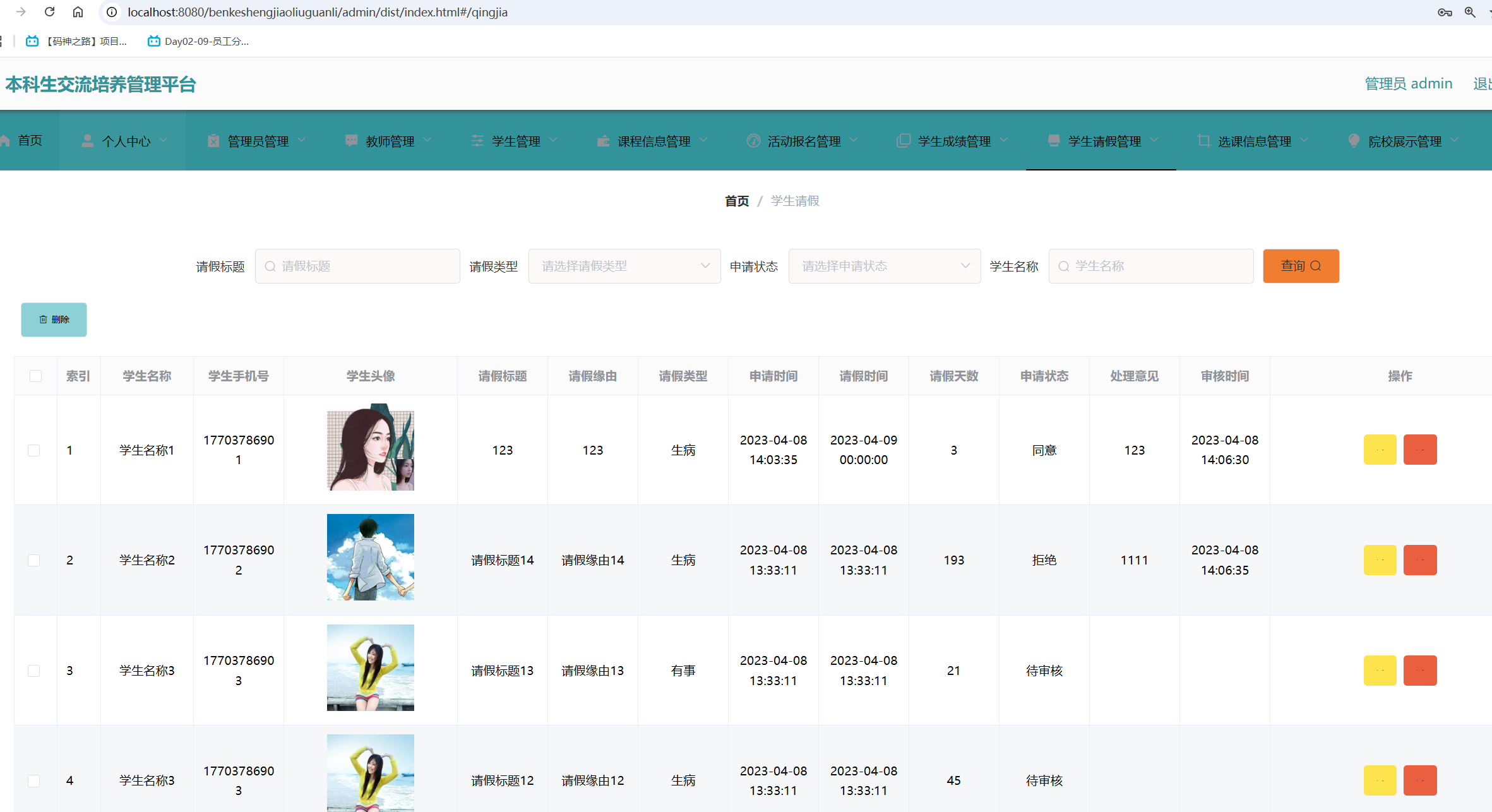Click the chat icon beside 教师管理
1492x812 pixels.
(x=352, y=141)
